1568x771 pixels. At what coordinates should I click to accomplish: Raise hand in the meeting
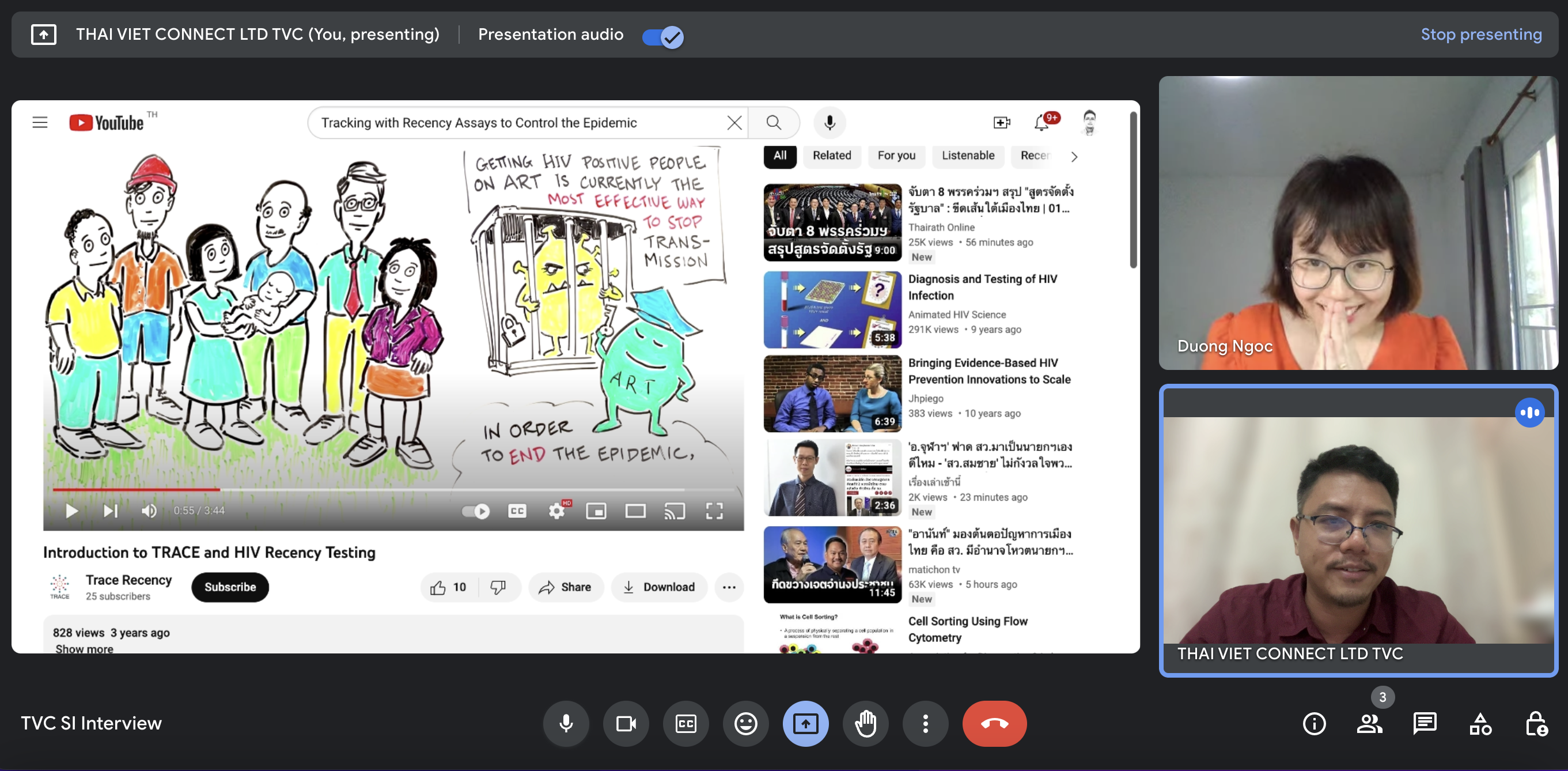coord(865,723)
